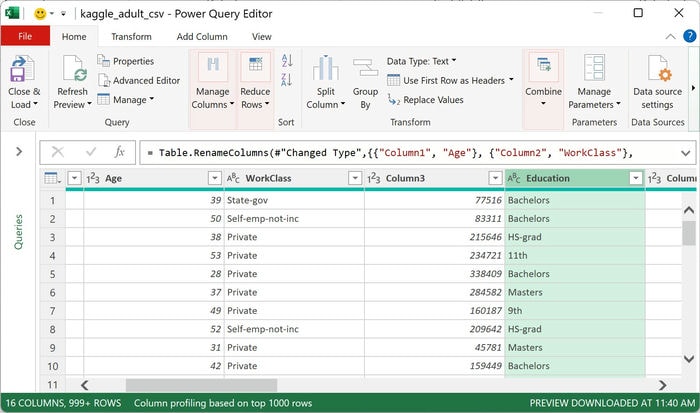Collapse the ribbon
Screen dimensions: 700x413
[x=671, y=37]
